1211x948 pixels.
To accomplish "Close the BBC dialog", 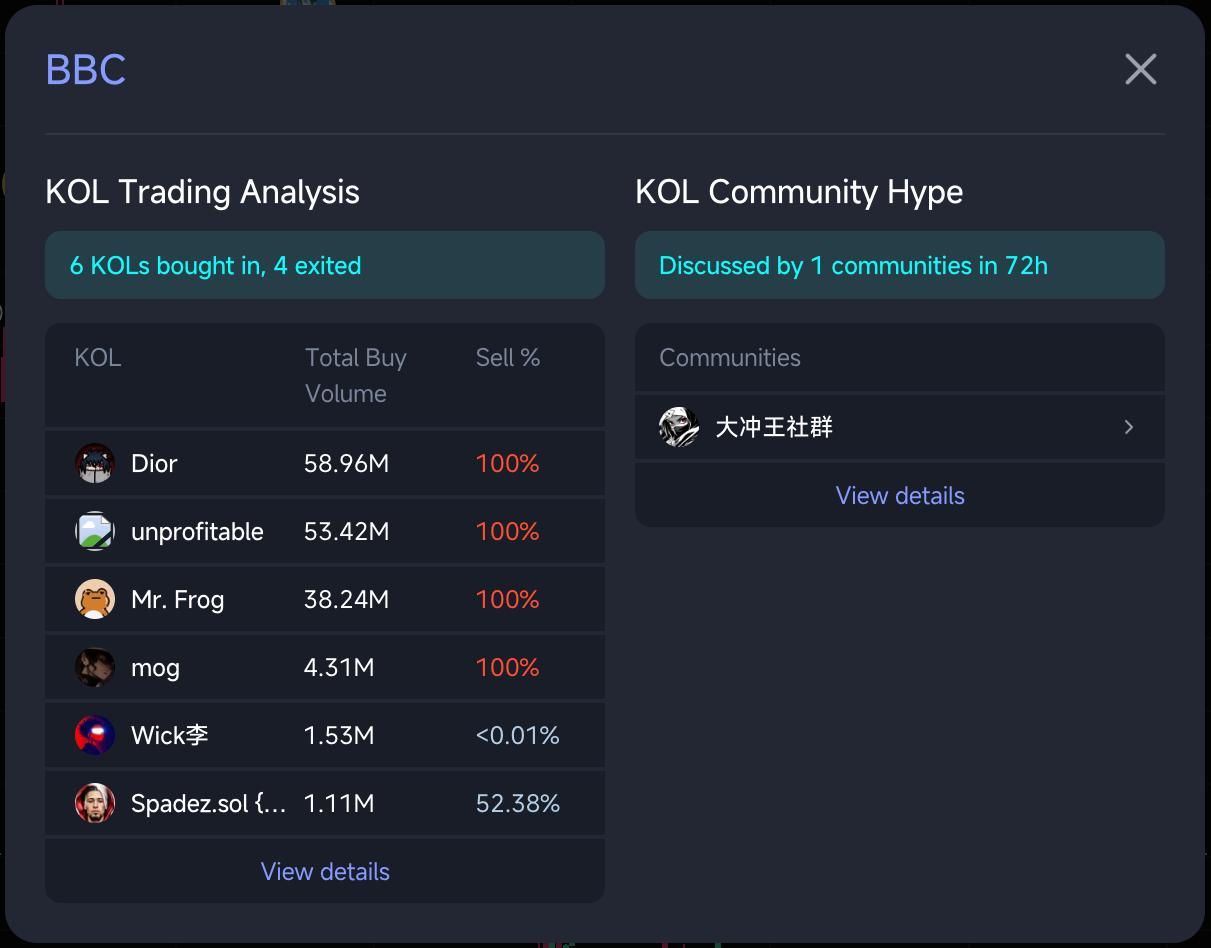I will pyautogui.click(x=1140, y=70).
